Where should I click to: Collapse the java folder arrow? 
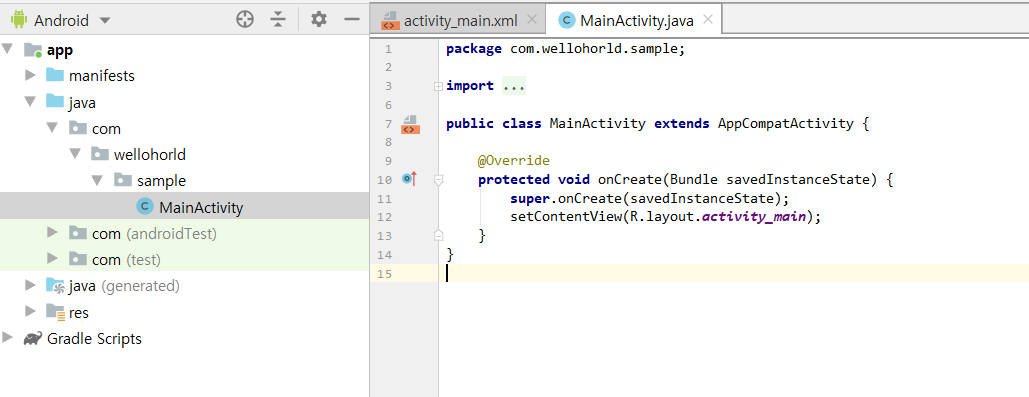point(30,102)
